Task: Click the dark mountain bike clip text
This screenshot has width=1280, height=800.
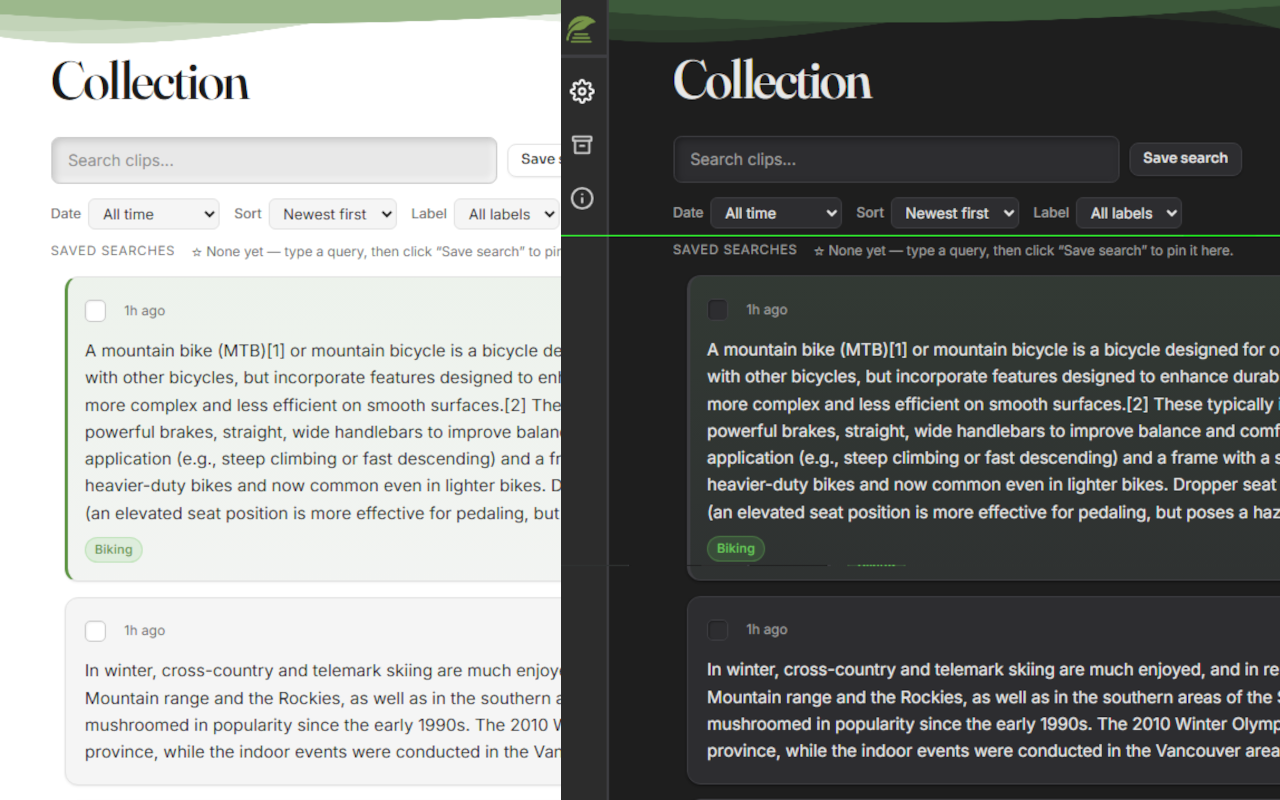Action: coord(993,431)
